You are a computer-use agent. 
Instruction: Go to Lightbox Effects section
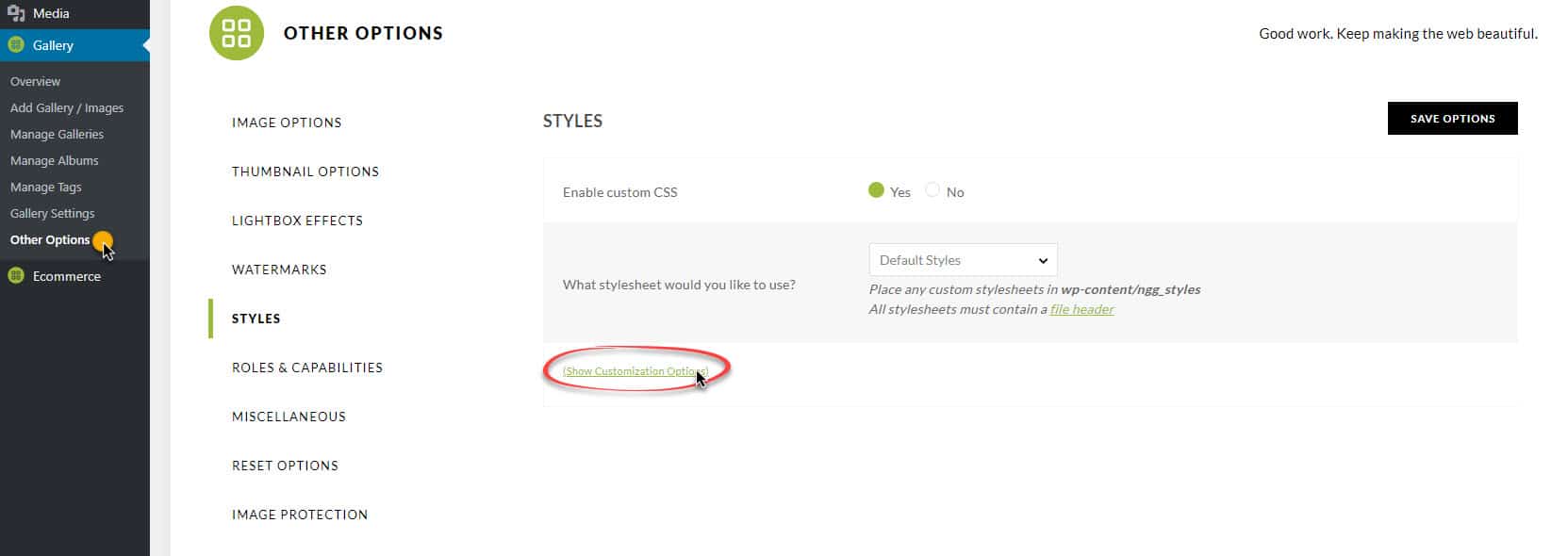coord(297,221)
